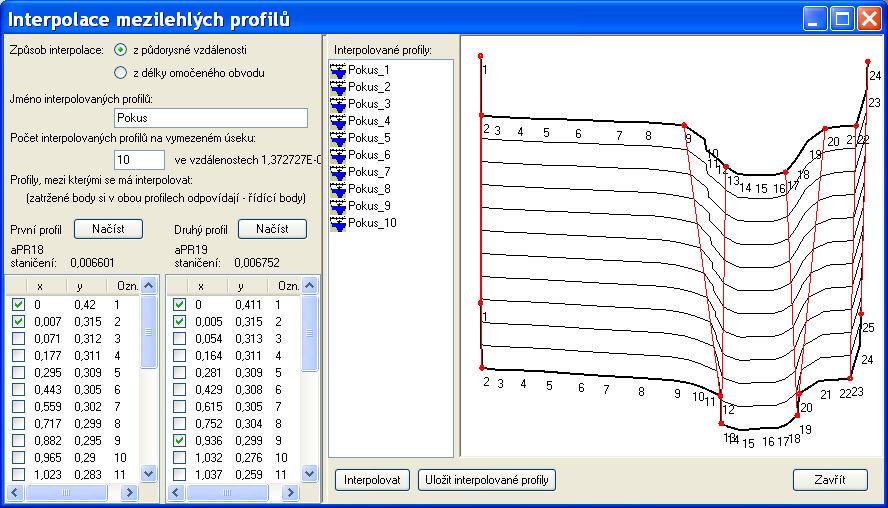888x508 pixels.
Task: Click the profile icon next to Pokus_4
Action: coord(338,121)
